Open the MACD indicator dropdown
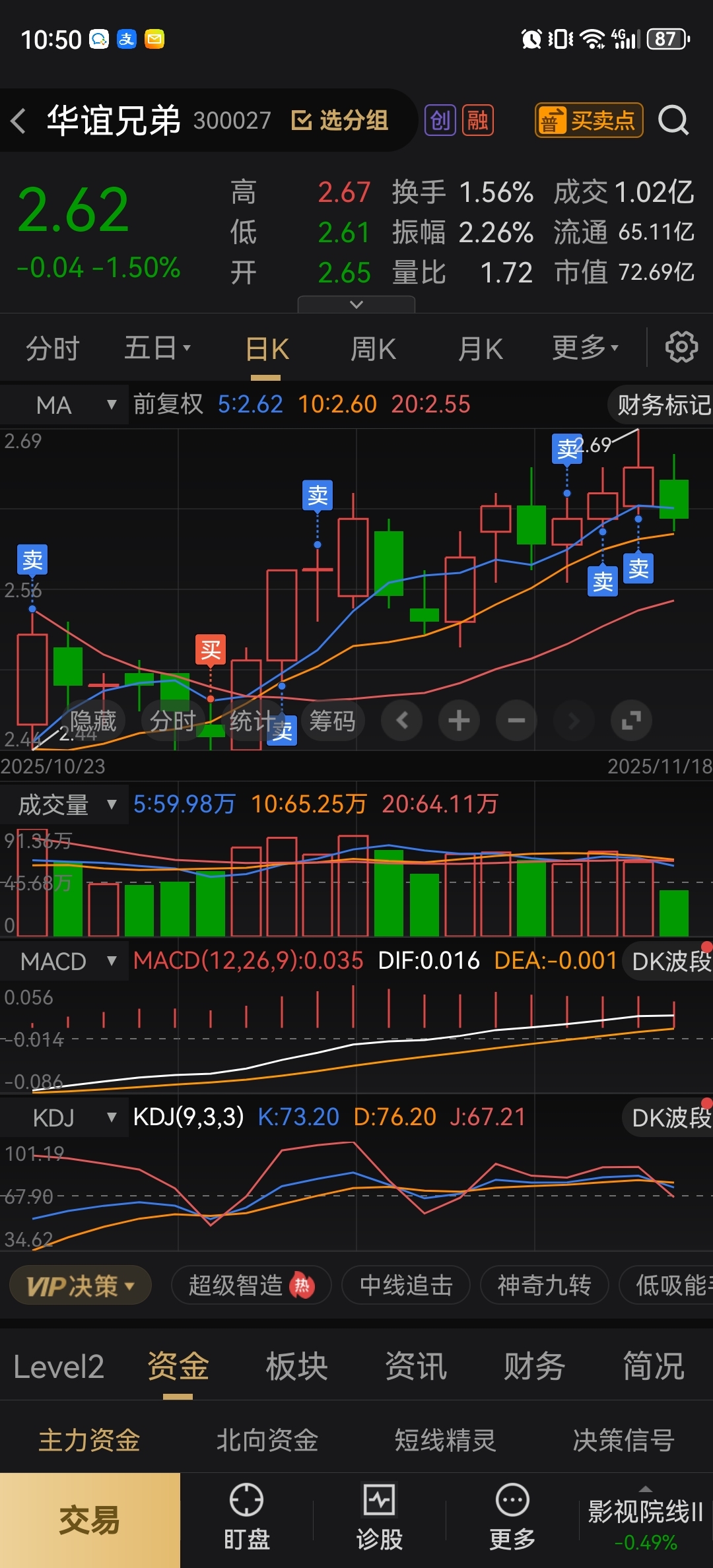The height and width of the screenshot is (1568, 713). [64, 961]
